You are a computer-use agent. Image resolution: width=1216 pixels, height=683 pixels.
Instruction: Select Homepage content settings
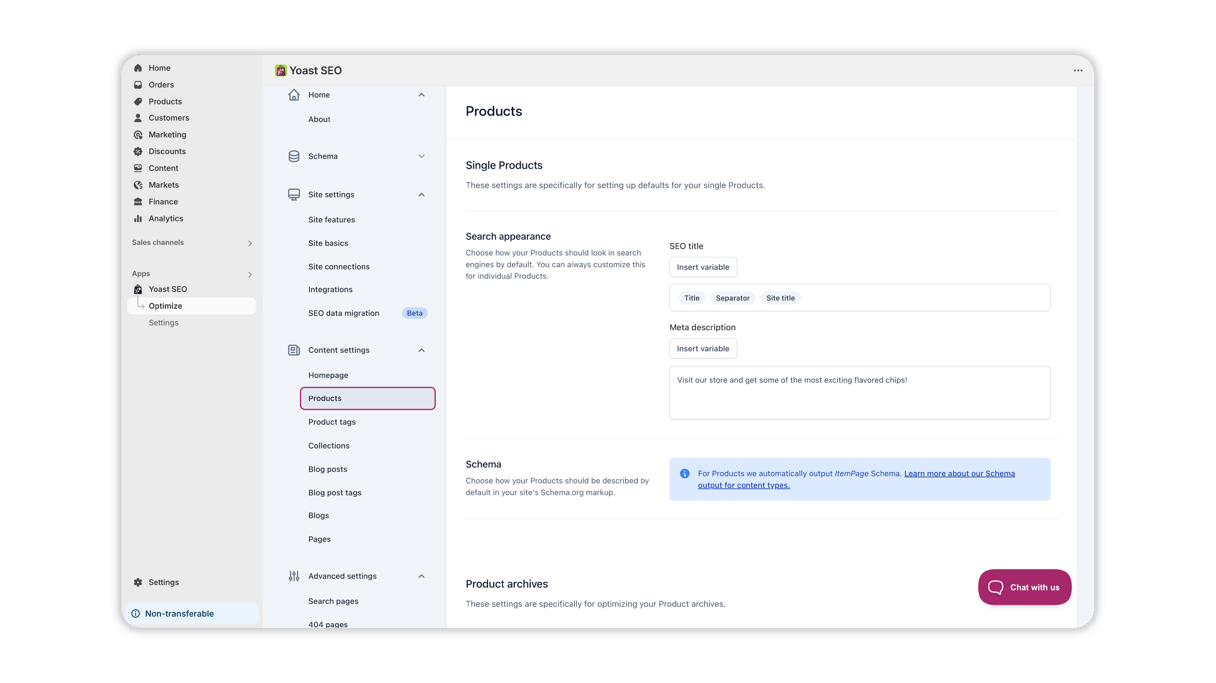coord(328,375)
